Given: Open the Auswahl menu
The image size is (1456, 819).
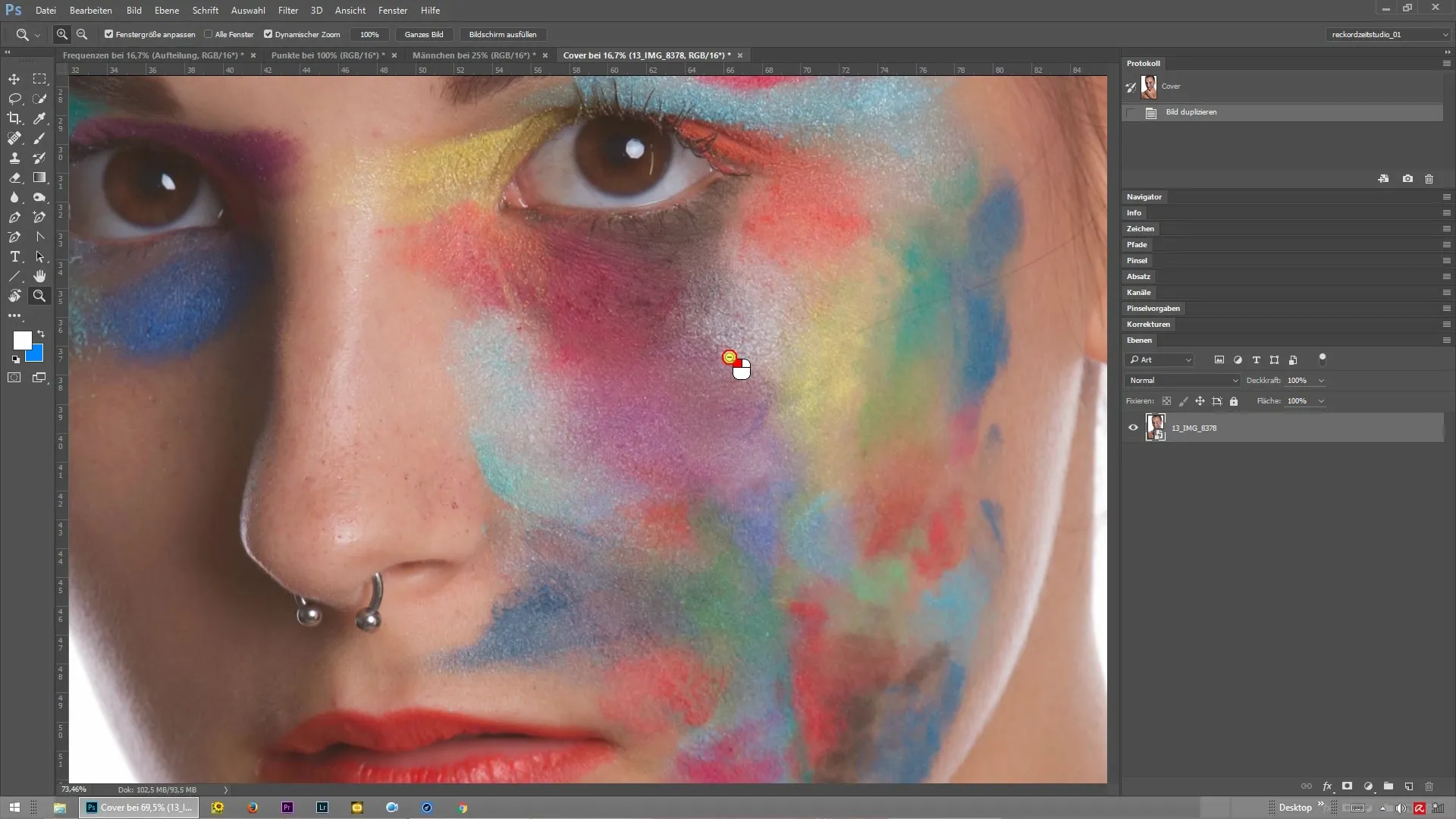Looking at the screenshot, I should (248, 11).
